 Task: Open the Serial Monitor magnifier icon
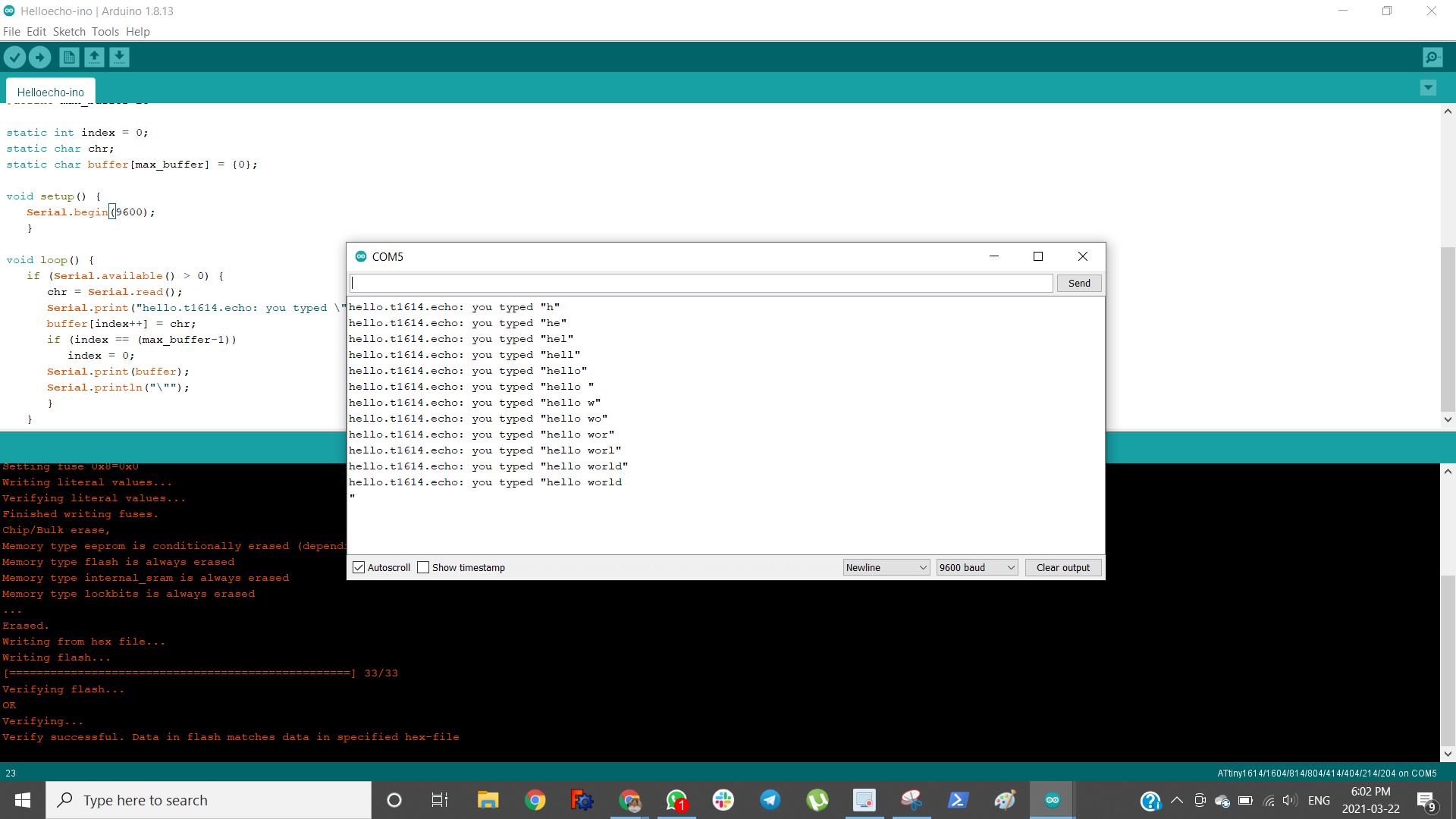pyautogui.click(x=1432, y=57)
